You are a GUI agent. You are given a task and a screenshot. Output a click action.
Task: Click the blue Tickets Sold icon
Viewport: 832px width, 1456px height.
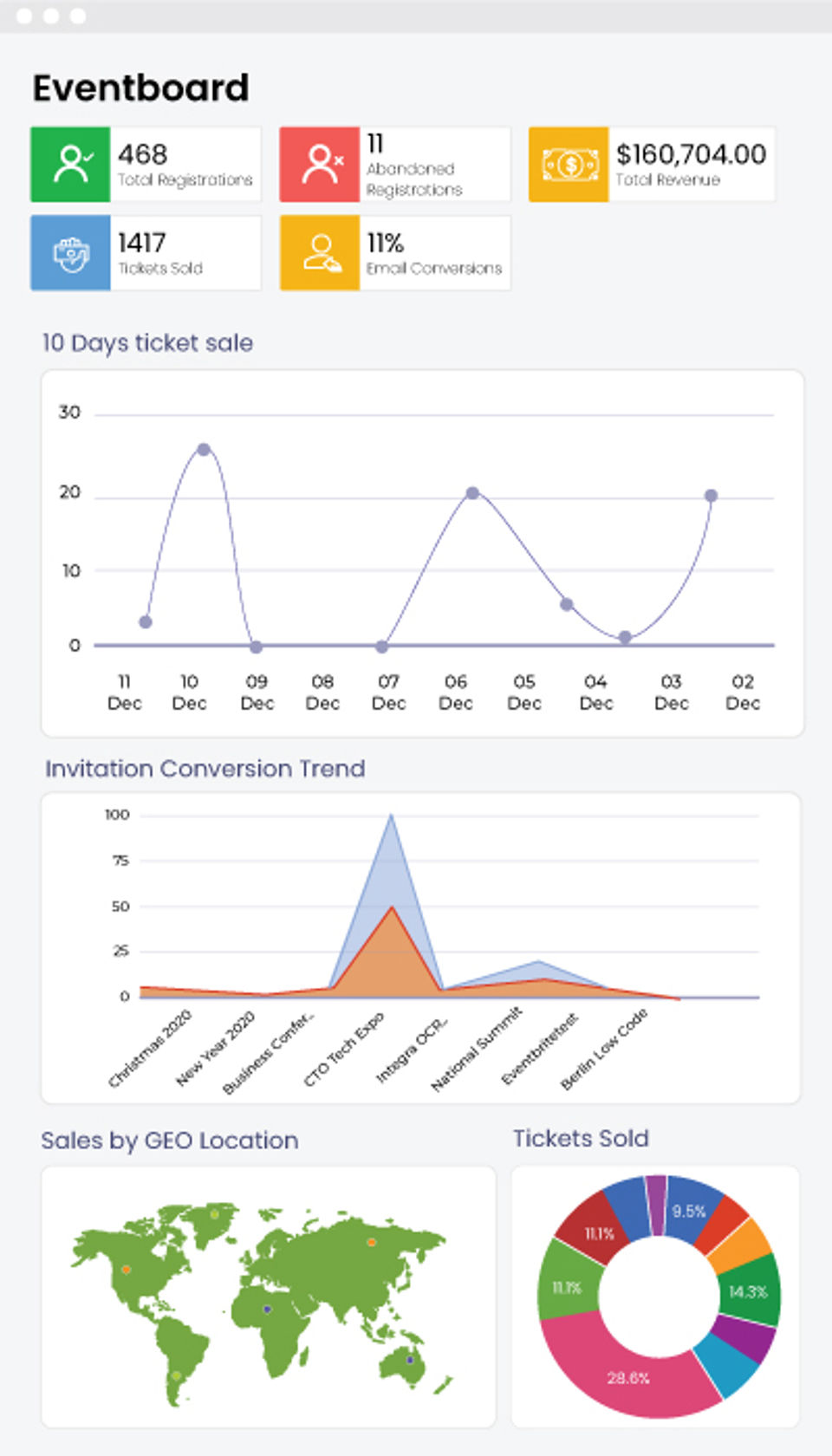71,253
